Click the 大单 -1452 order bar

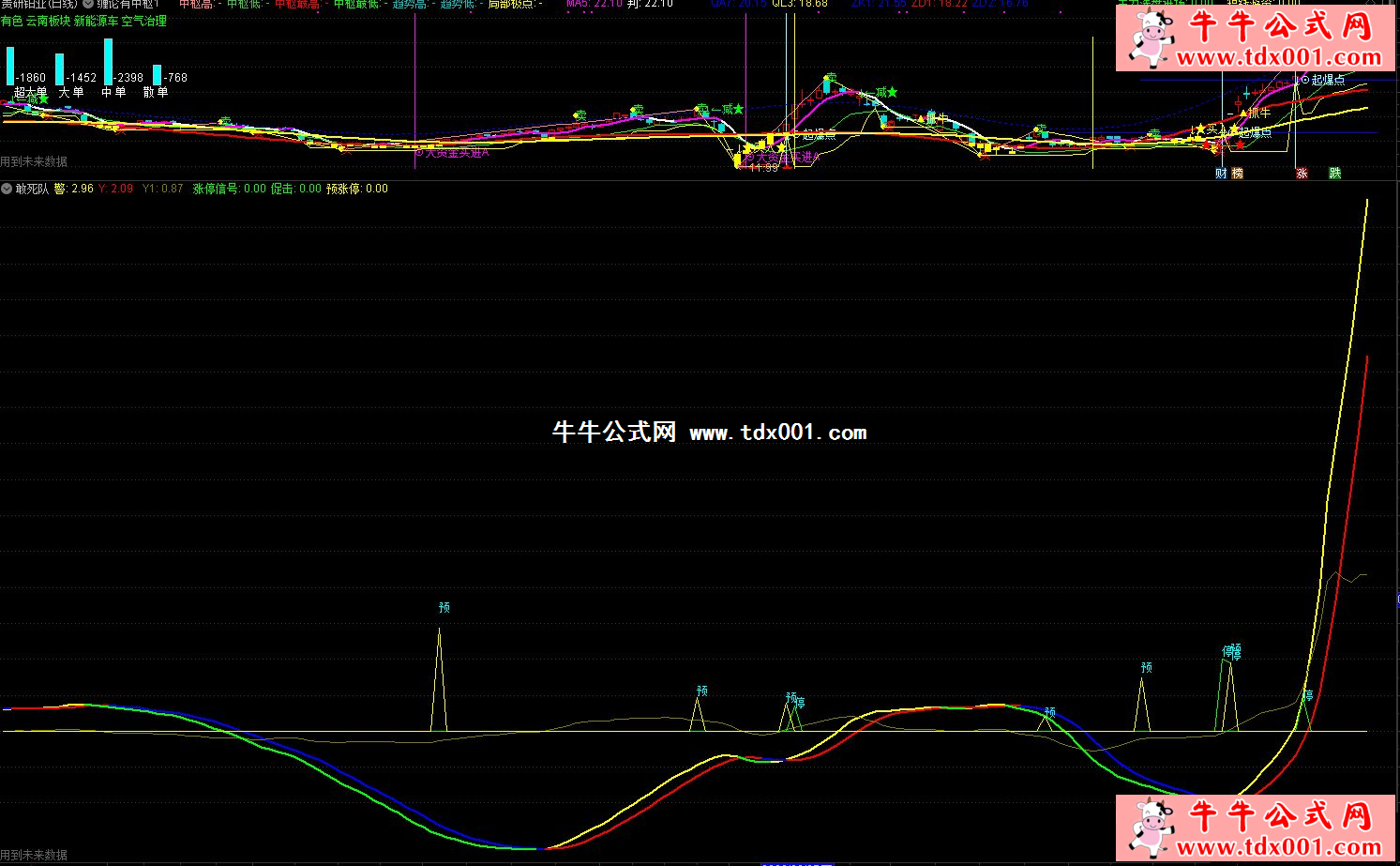pyautogui.click(x=60, y=69)
